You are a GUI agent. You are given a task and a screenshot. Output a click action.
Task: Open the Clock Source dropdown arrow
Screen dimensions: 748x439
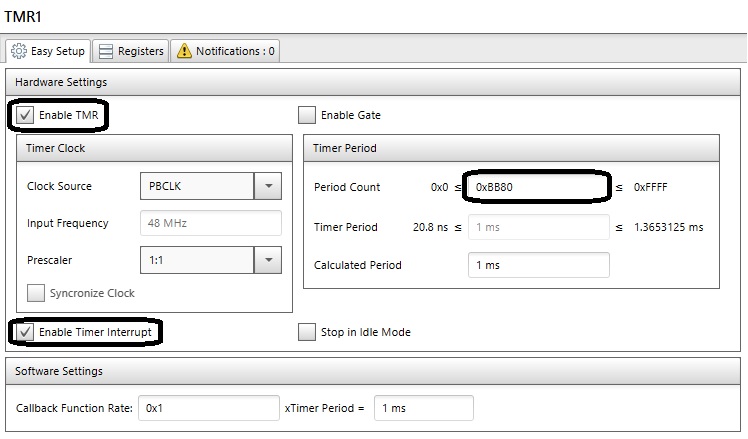[268, 186]
